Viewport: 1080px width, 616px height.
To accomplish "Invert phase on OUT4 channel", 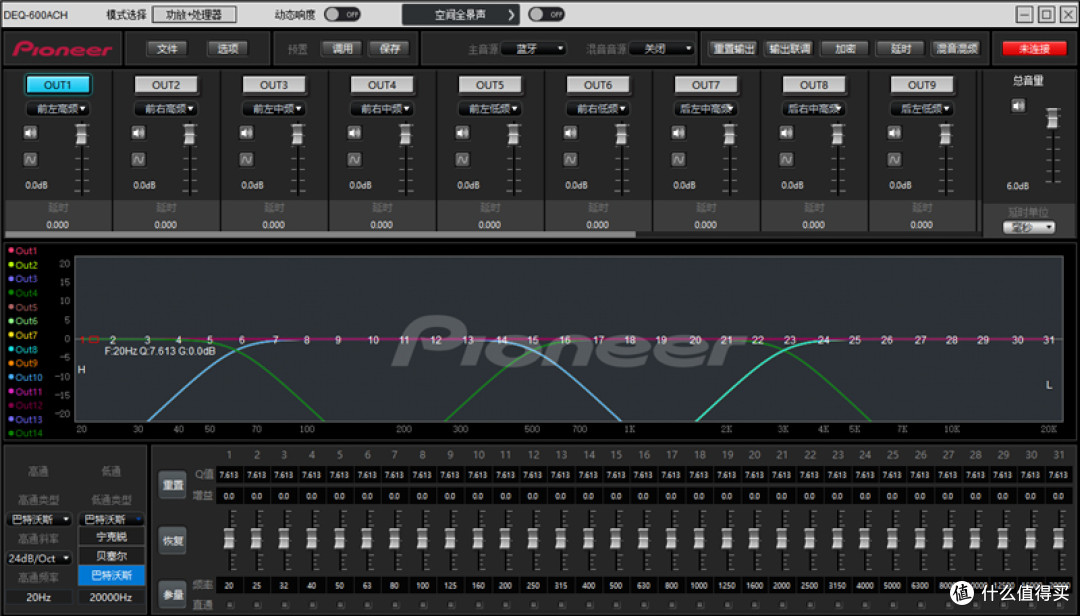I will click(x=355, y=159).
